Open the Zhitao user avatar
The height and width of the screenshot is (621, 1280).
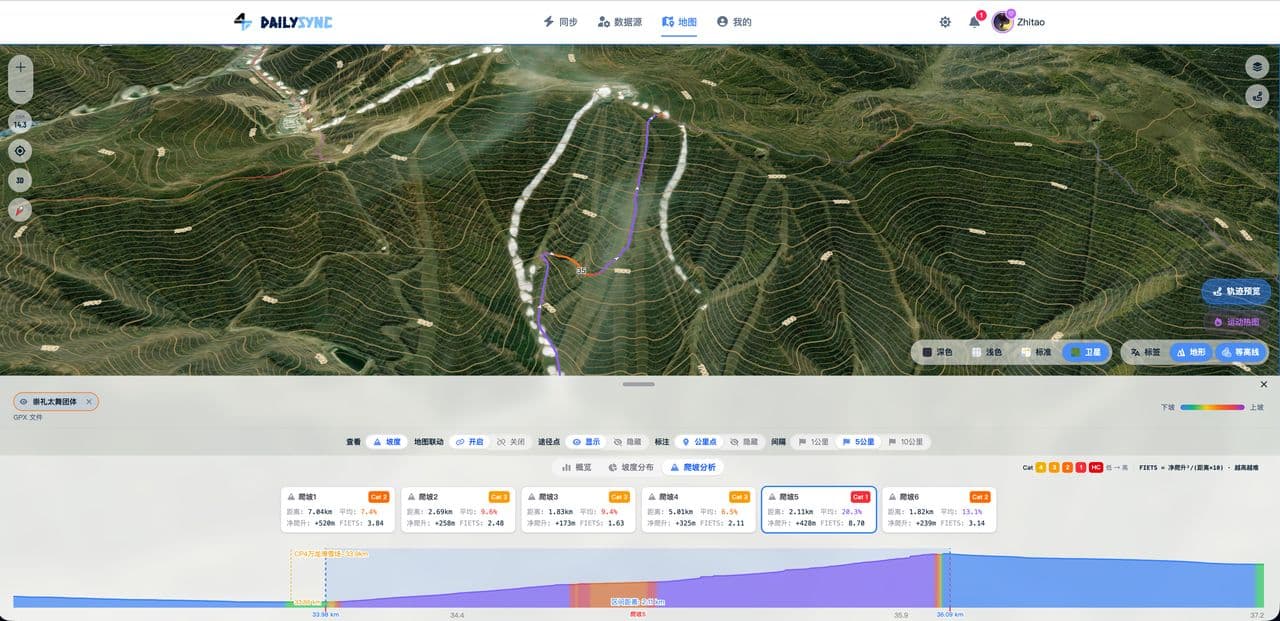coord(1002,22)
